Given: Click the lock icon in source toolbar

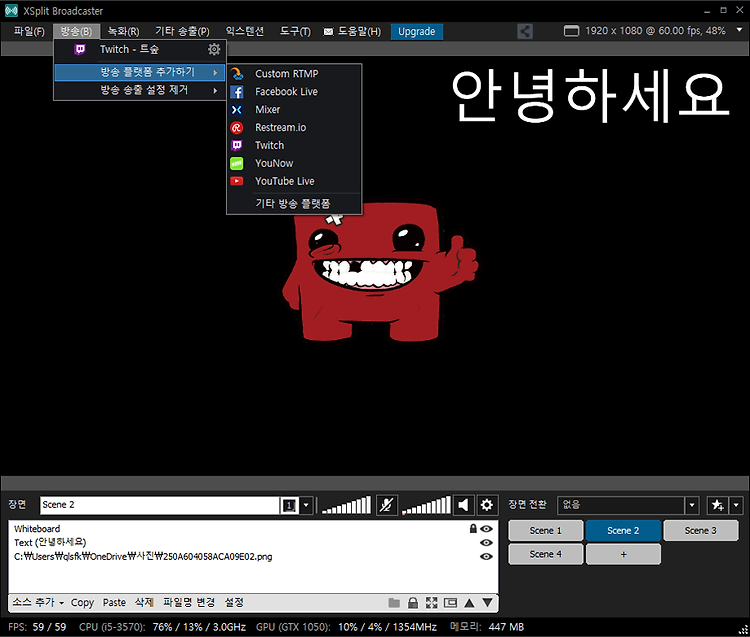Looking at the screenshot, I should 413,603.
